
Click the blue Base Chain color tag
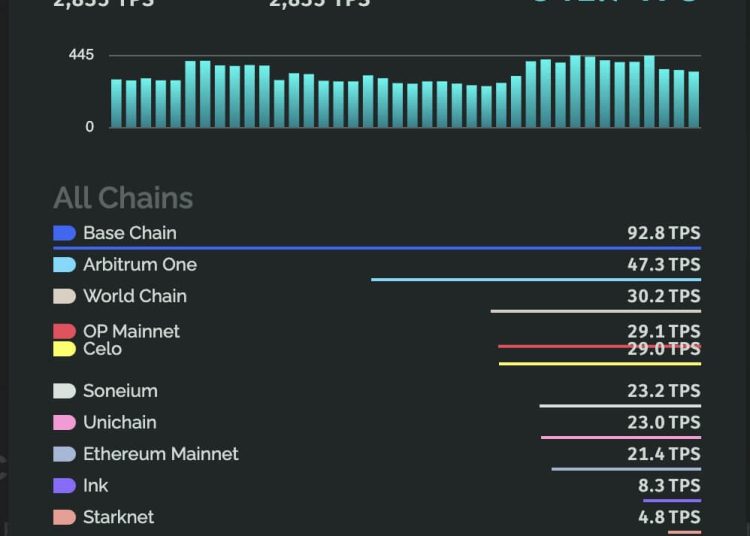click(64, 233)
